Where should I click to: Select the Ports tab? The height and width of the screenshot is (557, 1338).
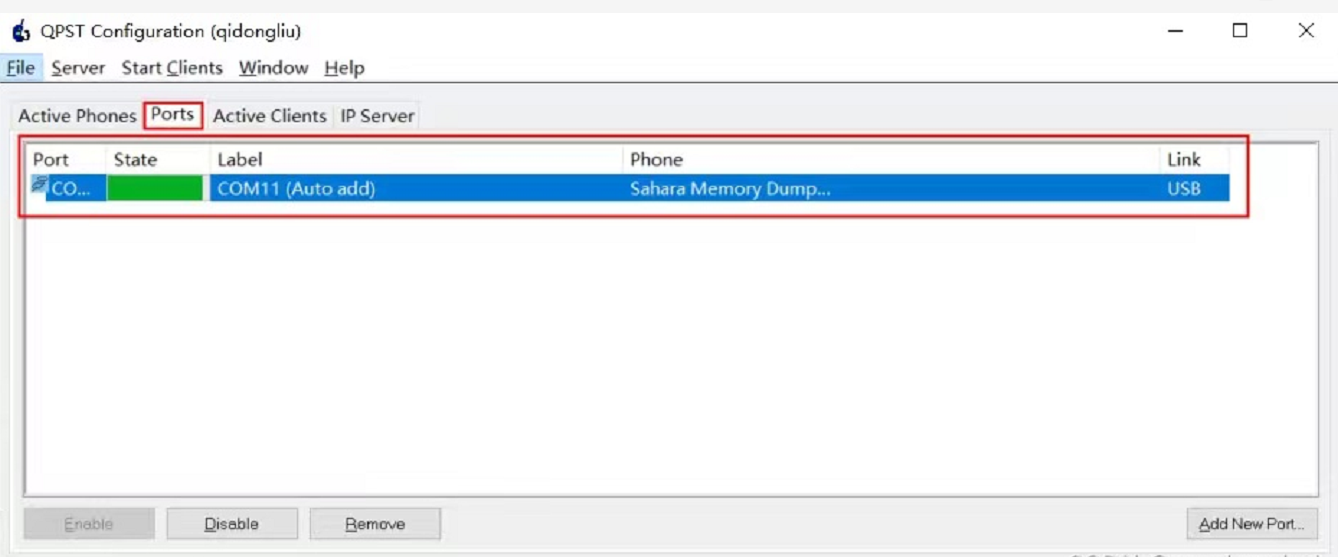tap(173, 115)
